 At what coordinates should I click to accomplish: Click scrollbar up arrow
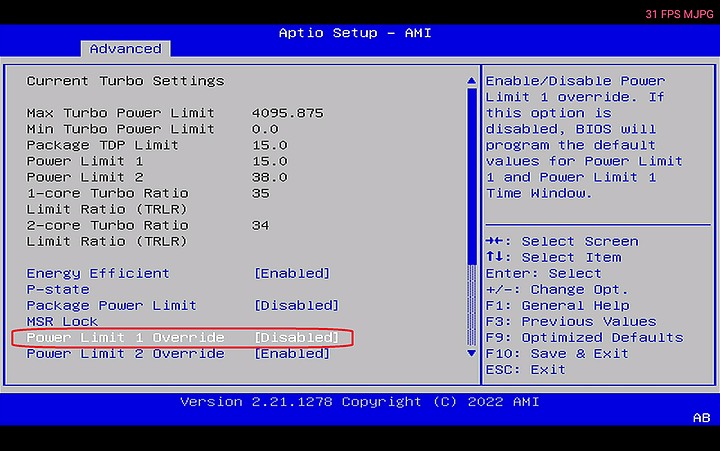click(471, 81)
